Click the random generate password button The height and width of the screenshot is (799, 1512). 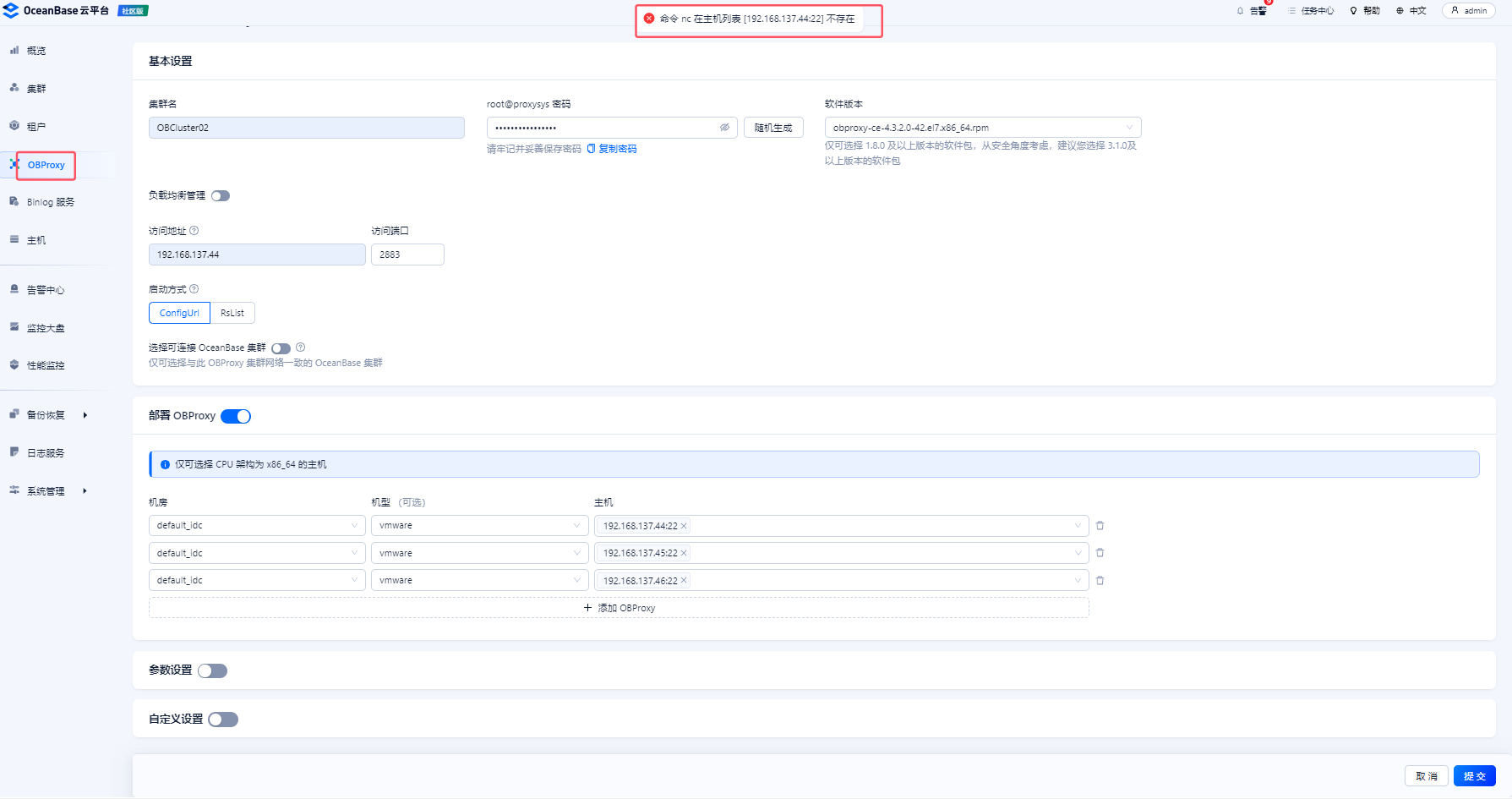point(772,128)
